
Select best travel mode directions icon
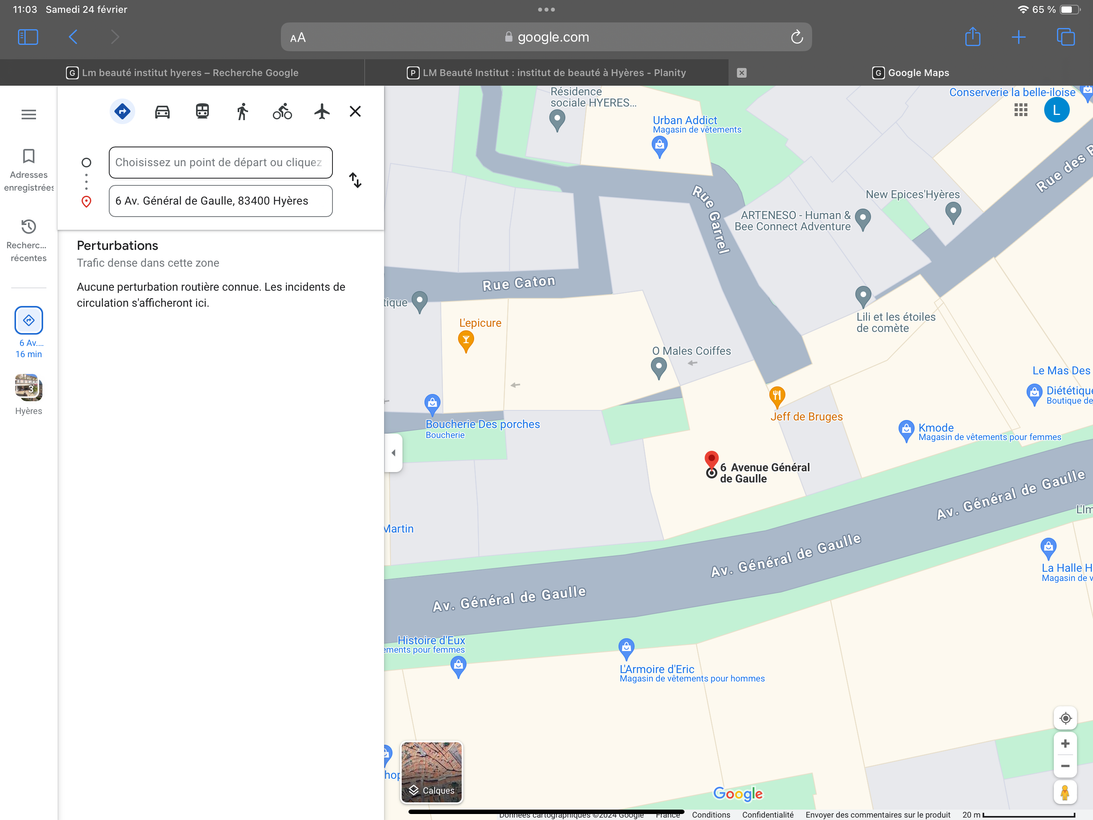(x=122, y=112)
